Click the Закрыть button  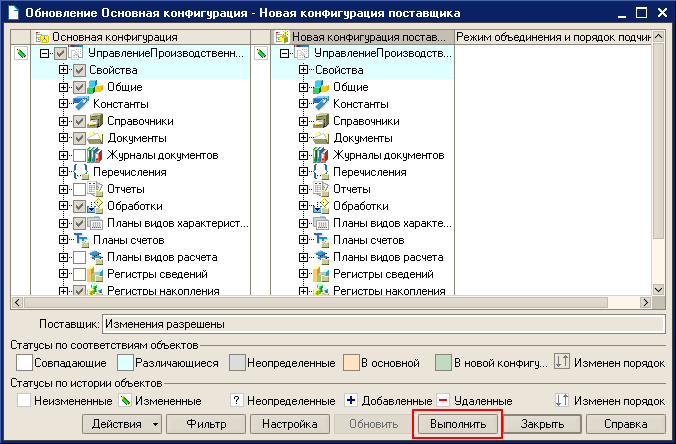542,424
